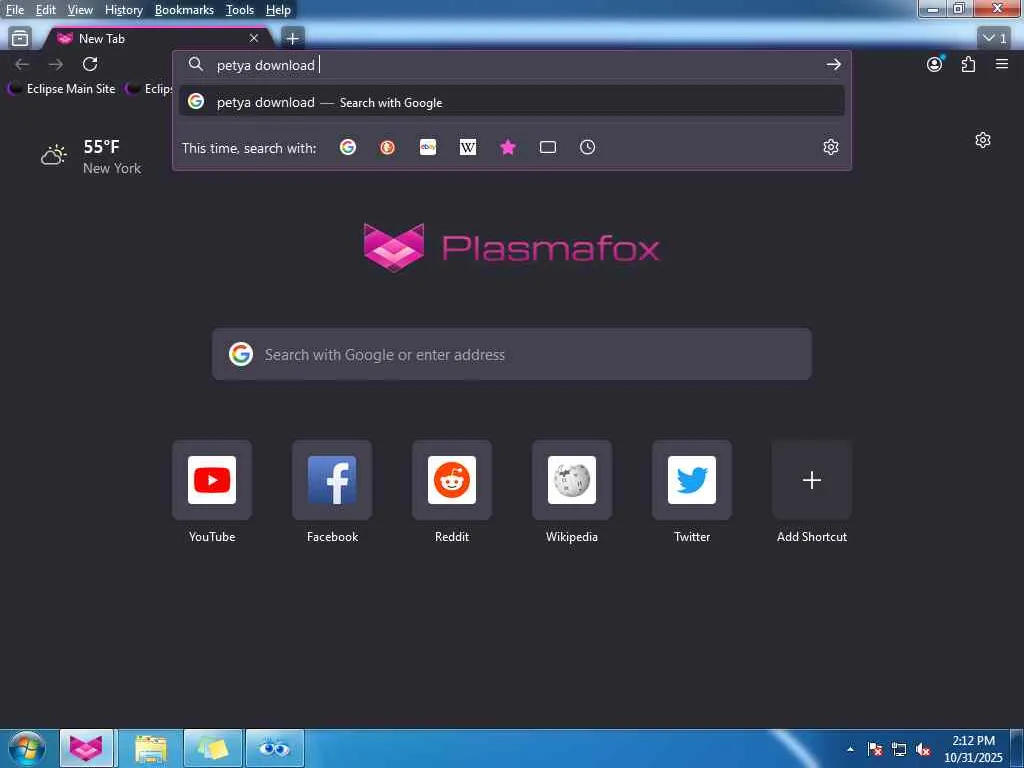Search this time with Google icon
The height and width of the screenshot is (768, 1024).
pos(347,148)
